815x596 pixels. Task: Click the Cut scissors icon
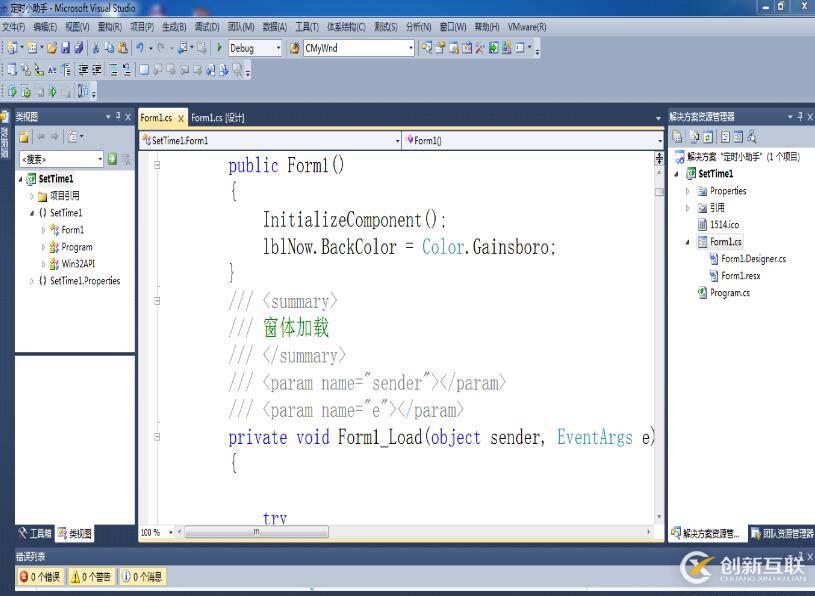[x=96, y=48]
